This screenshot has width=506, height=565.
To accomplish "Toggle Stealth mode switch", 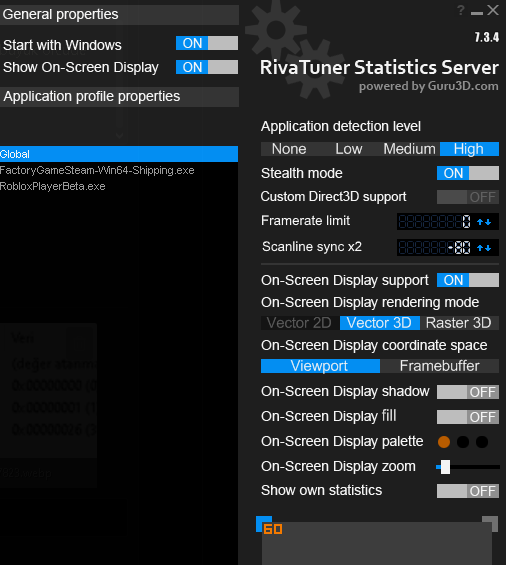I will (468, 173).
